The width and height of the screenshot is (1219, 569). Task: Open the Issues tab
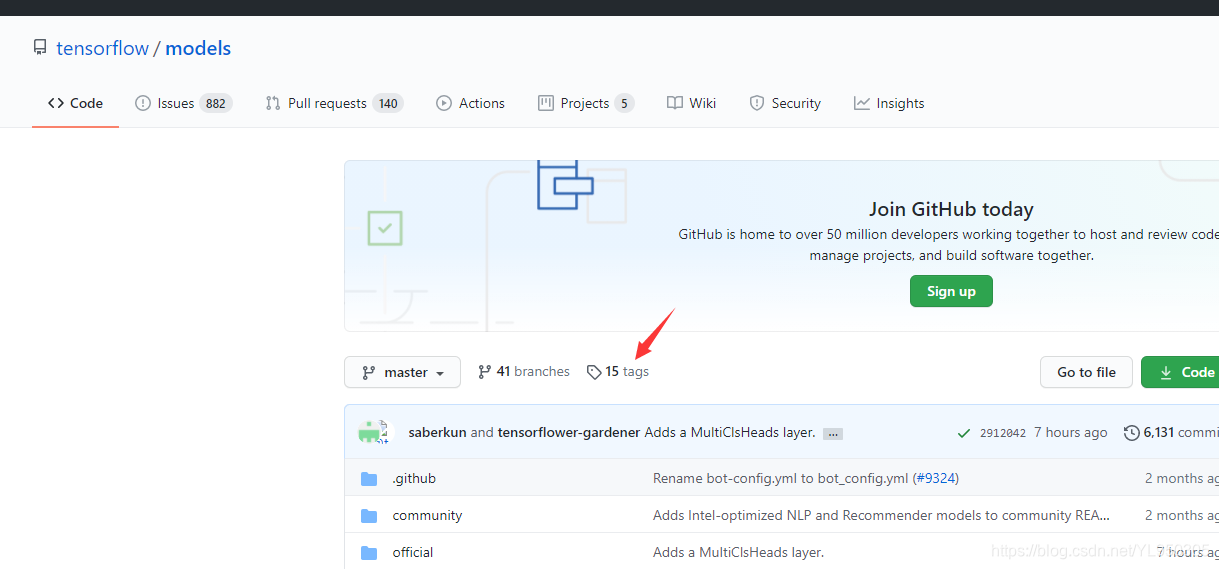pyautogui.click(x=183, y=103)
